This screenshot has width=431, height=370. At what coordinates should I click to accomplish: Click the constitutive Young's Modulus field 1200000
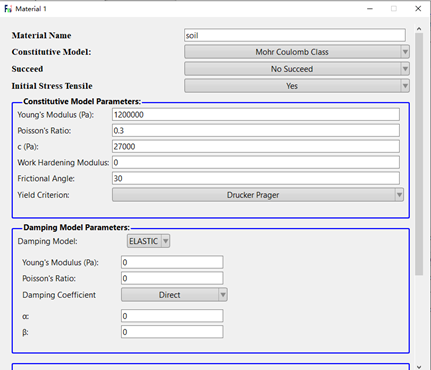pyautogui.click(x=256, y=115)
